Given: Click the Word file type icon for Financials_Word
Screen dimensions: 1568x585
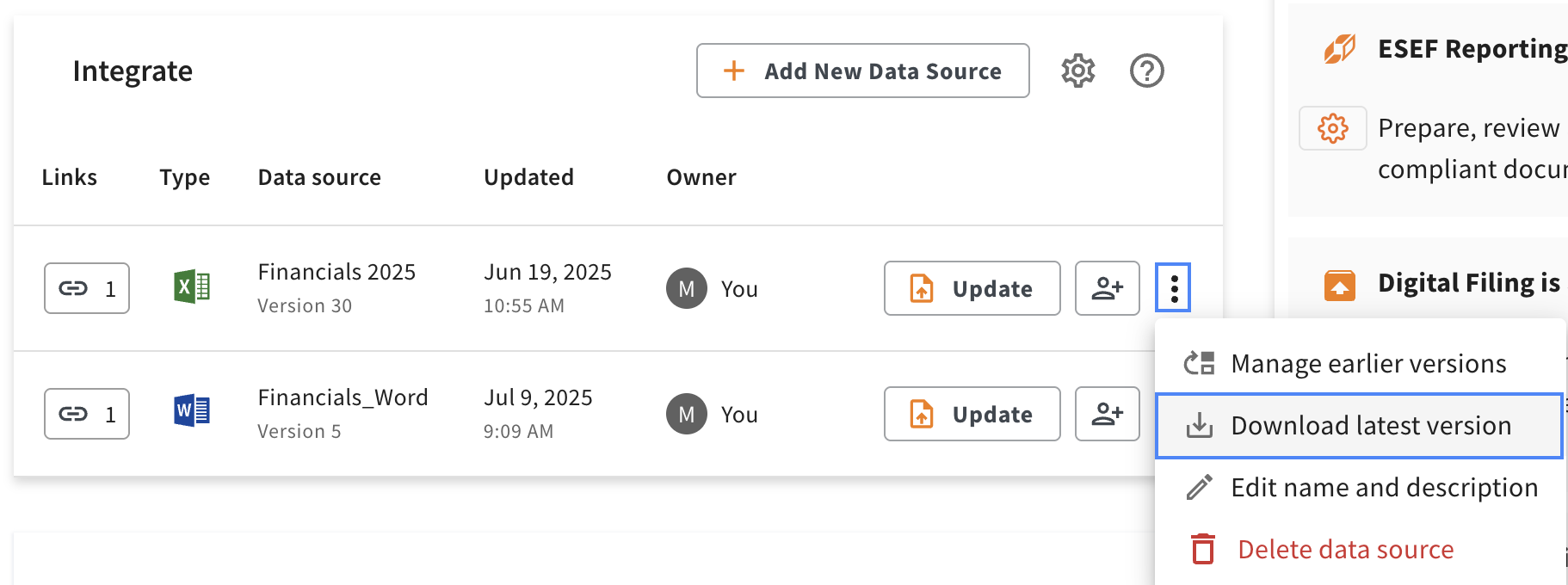Looking at the screenshot, I should tap(192, 411).
